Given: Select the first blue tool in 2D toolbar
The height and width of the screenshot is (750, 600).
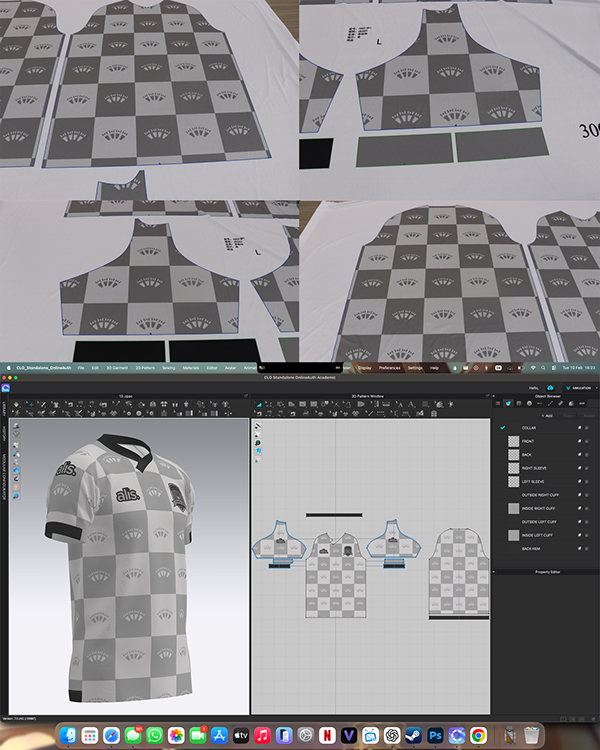Looking at the screenshot, I should (x=259, y=405).
